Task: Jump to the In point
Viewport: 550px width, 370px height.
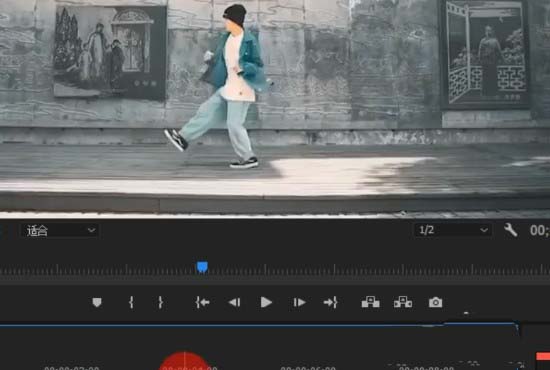Action: tap(202, 302)
